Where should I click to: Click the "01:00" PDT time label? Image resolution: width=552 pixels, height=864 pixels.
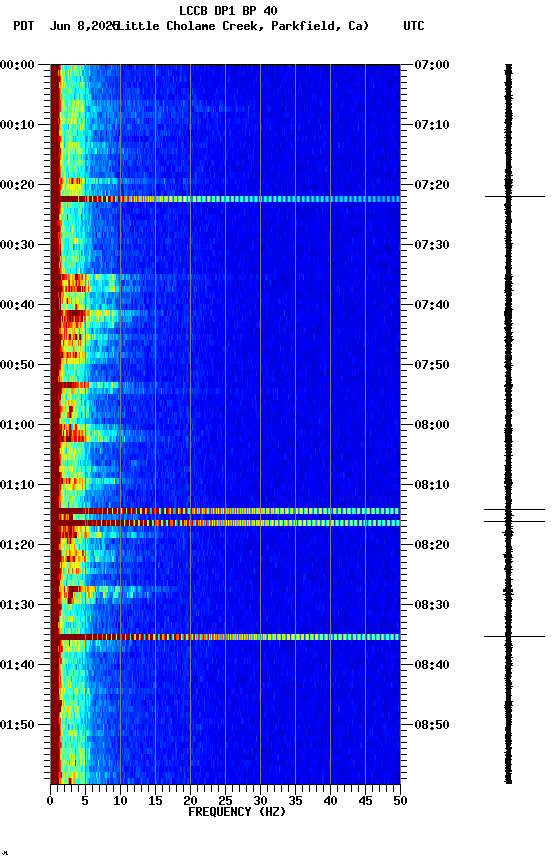coord(17,425)
